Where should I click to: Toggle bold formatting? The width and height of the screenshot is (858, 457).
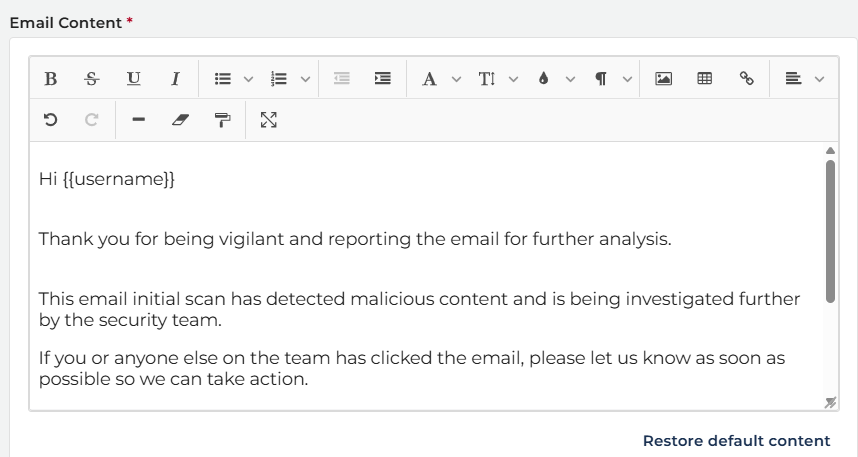(51, 79)
